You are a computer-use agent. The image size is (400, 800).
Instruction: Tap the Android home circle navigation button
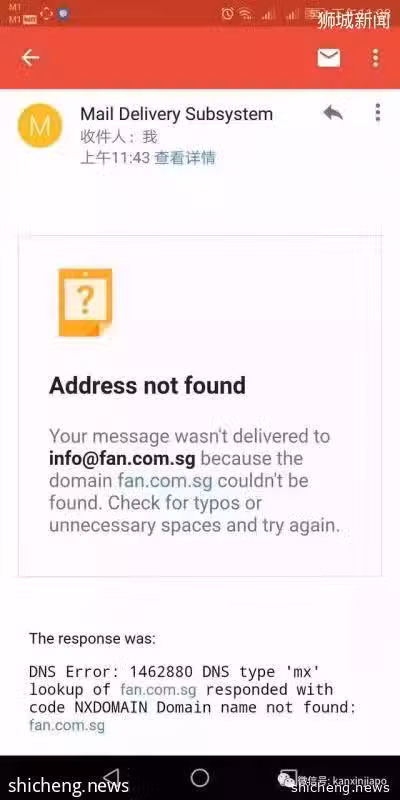click(x=199, y=778)
